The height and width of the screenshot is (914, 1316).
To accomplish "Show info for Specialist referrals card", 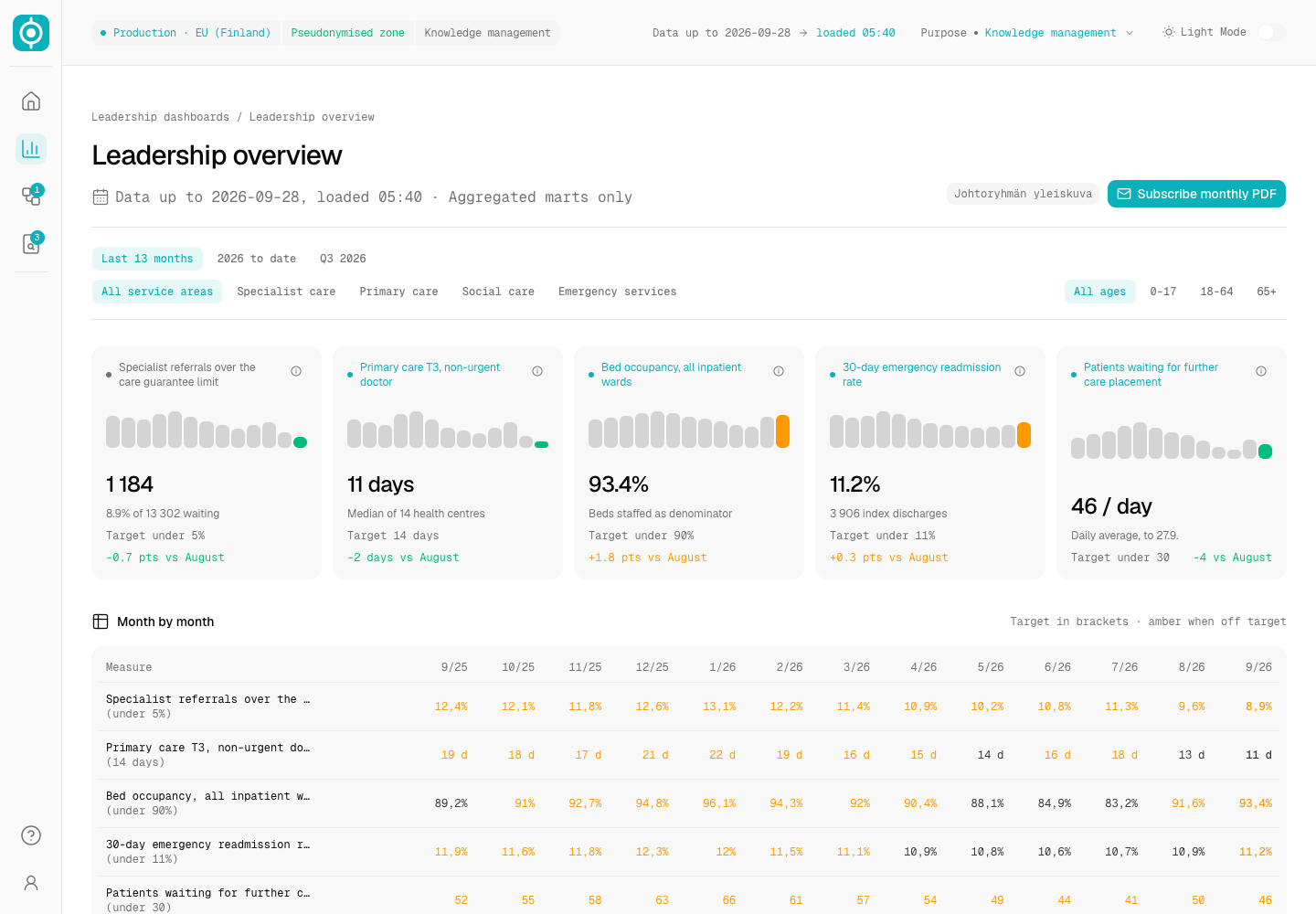I will click(x=296, y=371).
